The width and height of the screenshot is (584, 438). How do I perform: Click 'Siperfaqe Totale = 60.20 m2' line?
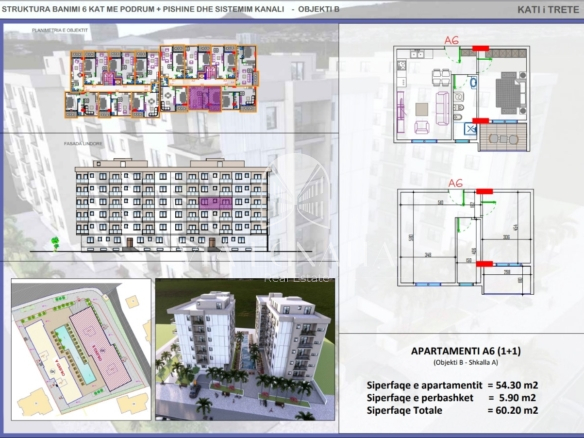point(452,410)
